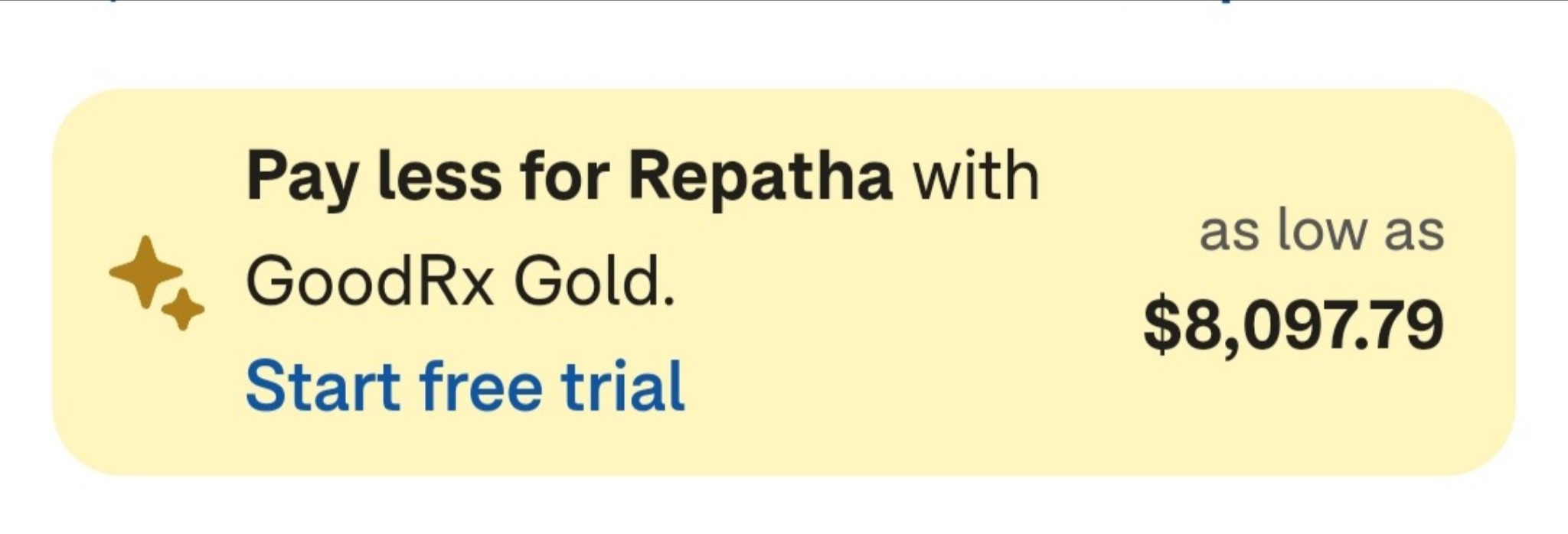Click the word "Repatha" in the banner
The height and width of the screenshot is (534, 1568).
(x=760, y=178)
